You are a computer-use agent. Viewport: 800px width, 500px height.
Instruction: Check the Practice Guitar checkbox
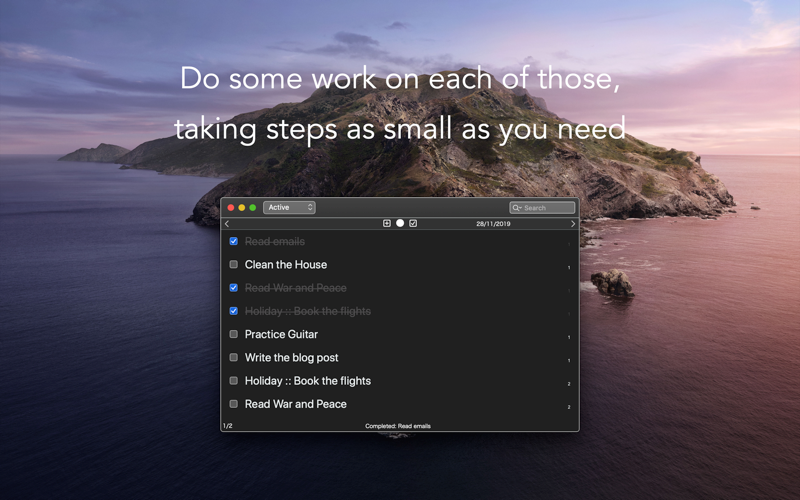234,334
